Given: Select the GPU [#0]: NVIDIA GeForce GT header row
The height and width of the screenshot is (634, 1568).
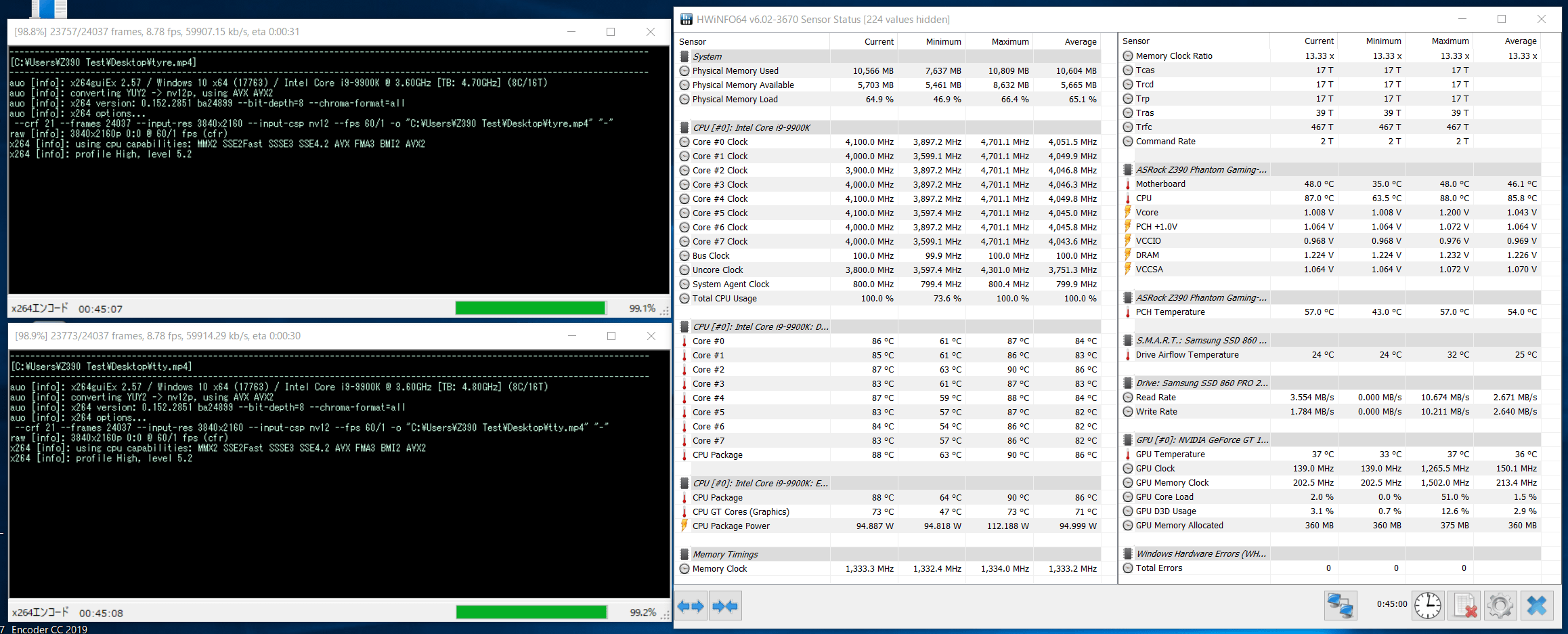Looking at the screenshot, I should [1330, 440].
